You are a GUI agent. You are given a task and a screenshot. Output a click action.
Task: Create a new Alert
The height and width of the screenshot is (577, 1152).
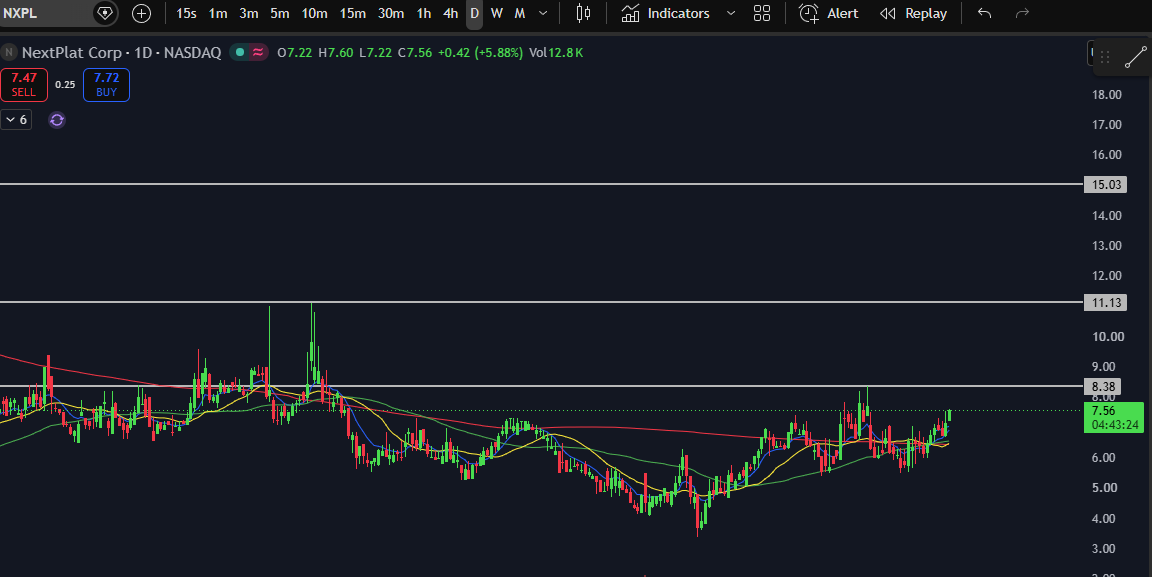(829, 13)
